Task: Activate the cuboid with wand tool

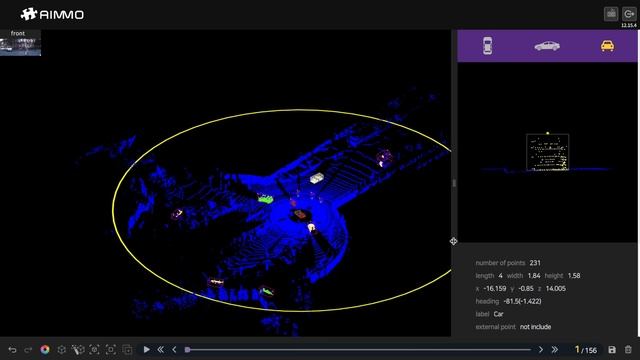Action: tap(78, 350)
